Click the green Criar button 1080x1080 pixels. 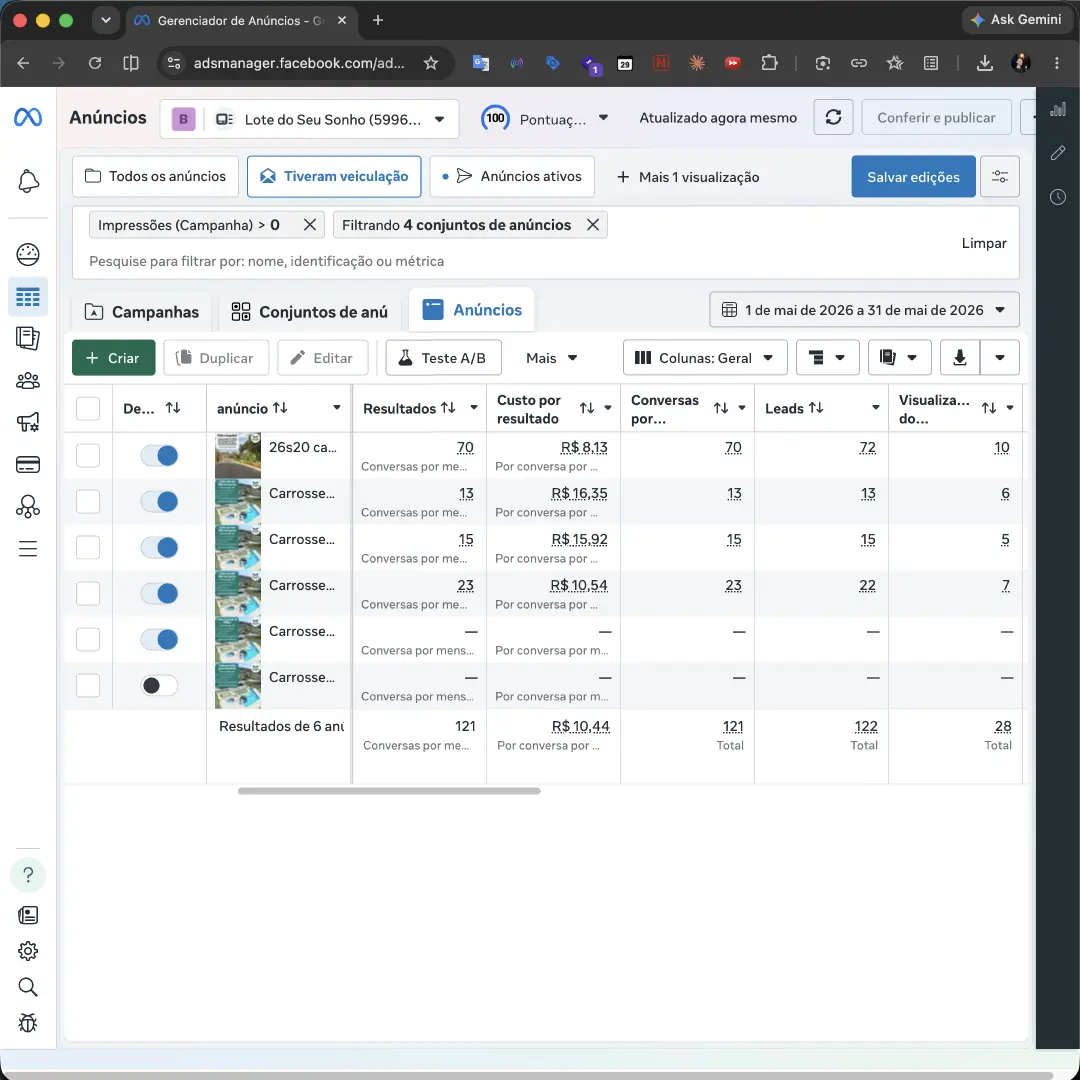pyautogui.click(x=114, y=357)
